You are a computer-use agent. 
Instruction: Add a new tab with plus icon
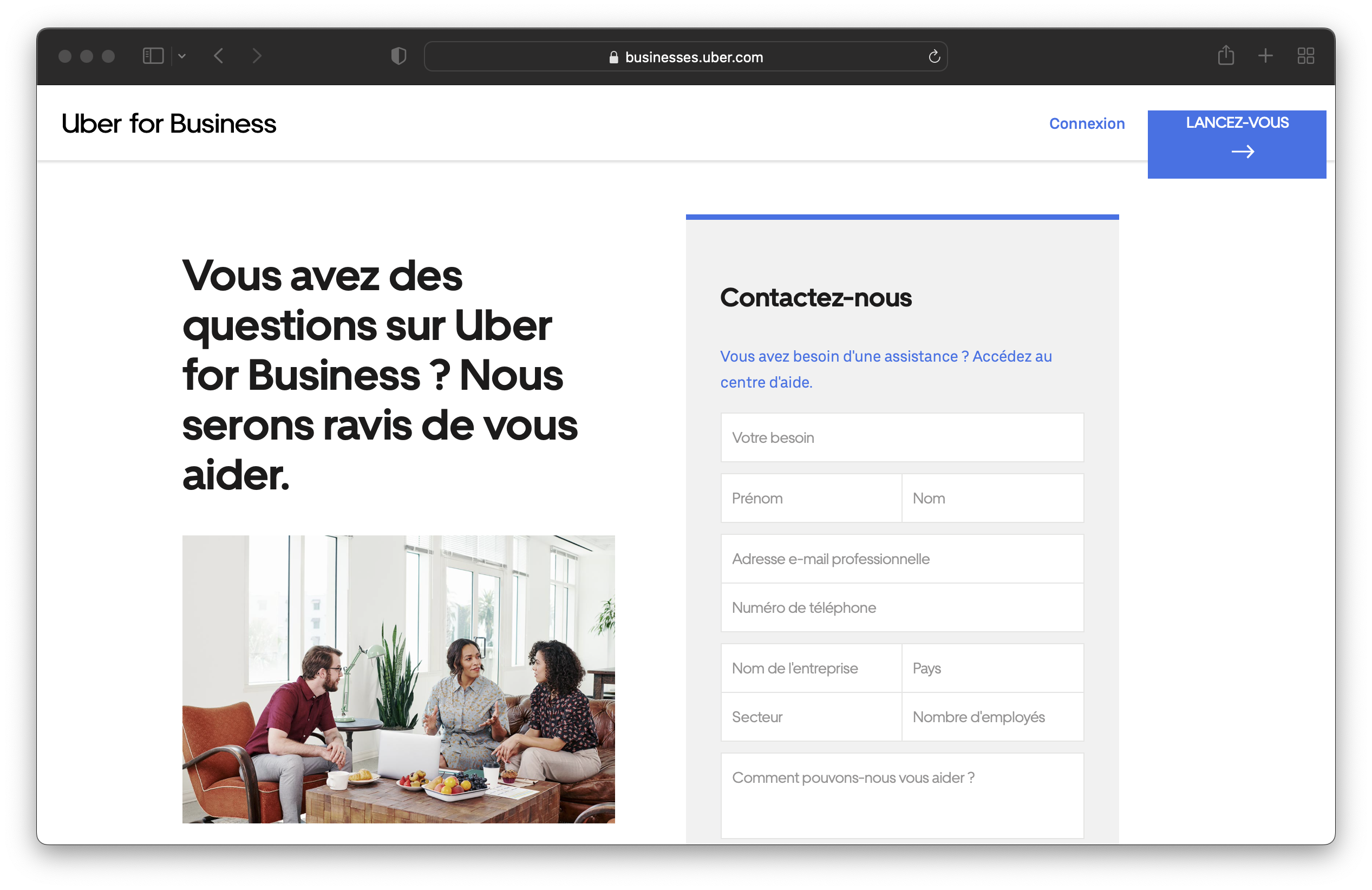point(1265,56)
